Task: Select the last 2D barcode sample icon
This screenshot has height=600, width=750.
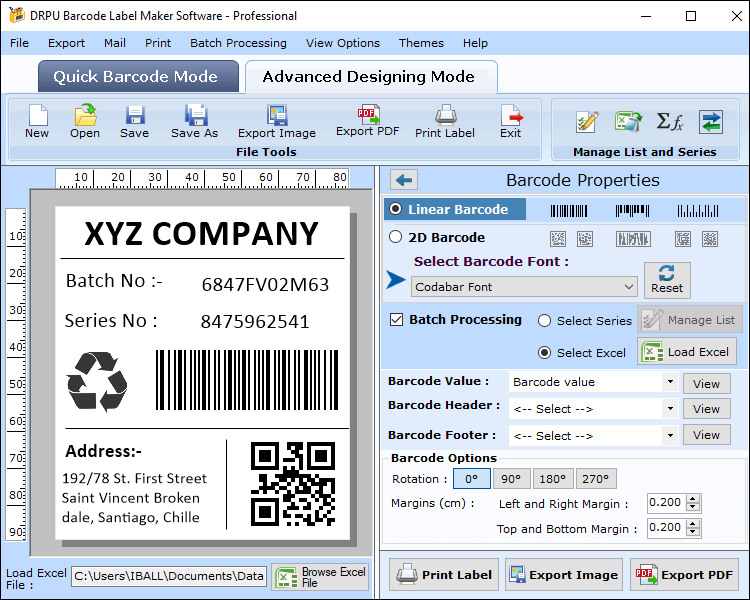Action: (x=710, y=239)
